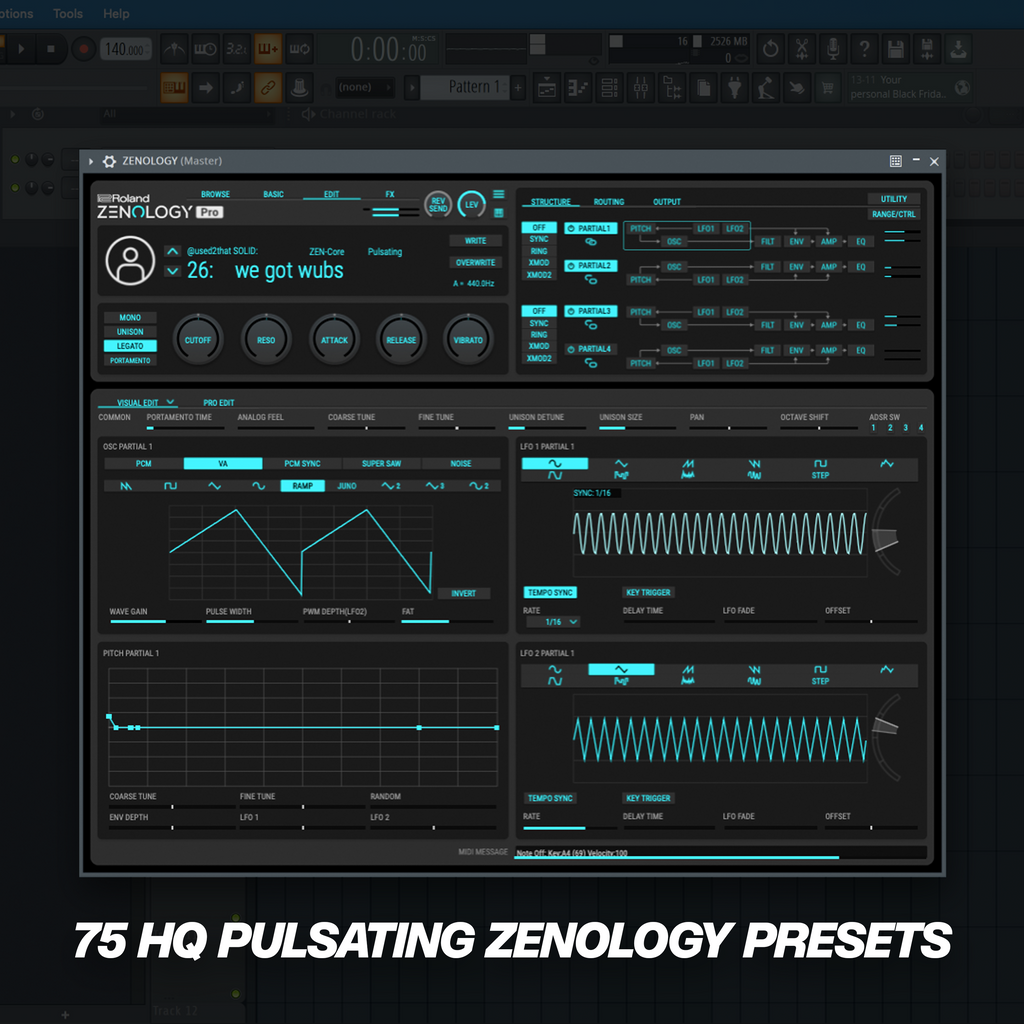The width and height of the screenshot is (1024, 1024).
Task: Open the ROUTING tab
Action: 609,202
